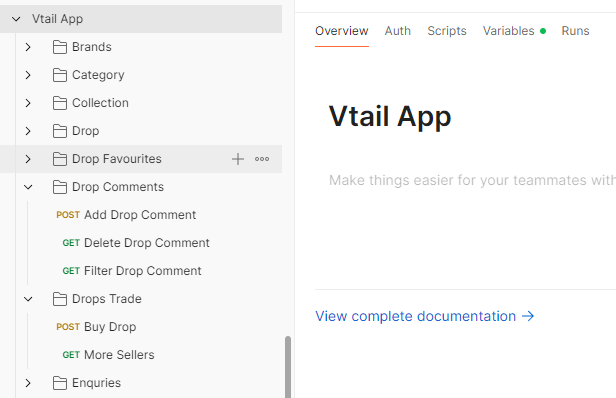Click the arrow icon after View complete documentation

click(528, 316)
